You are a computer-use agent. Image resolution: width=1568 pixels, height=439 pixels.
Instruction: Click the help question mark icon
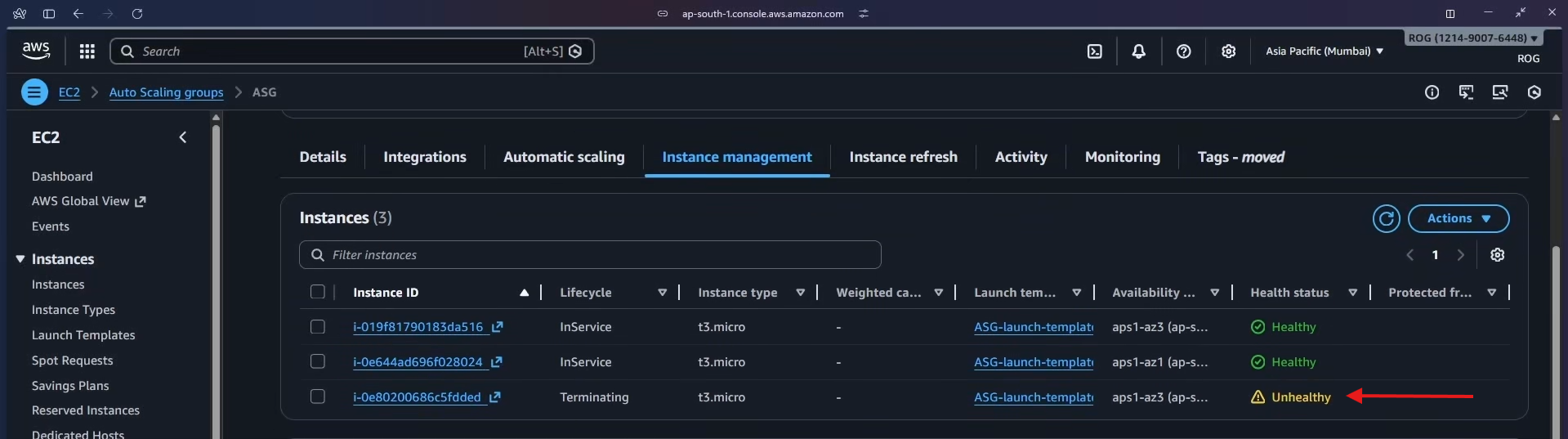click(x=1183, y=52)
